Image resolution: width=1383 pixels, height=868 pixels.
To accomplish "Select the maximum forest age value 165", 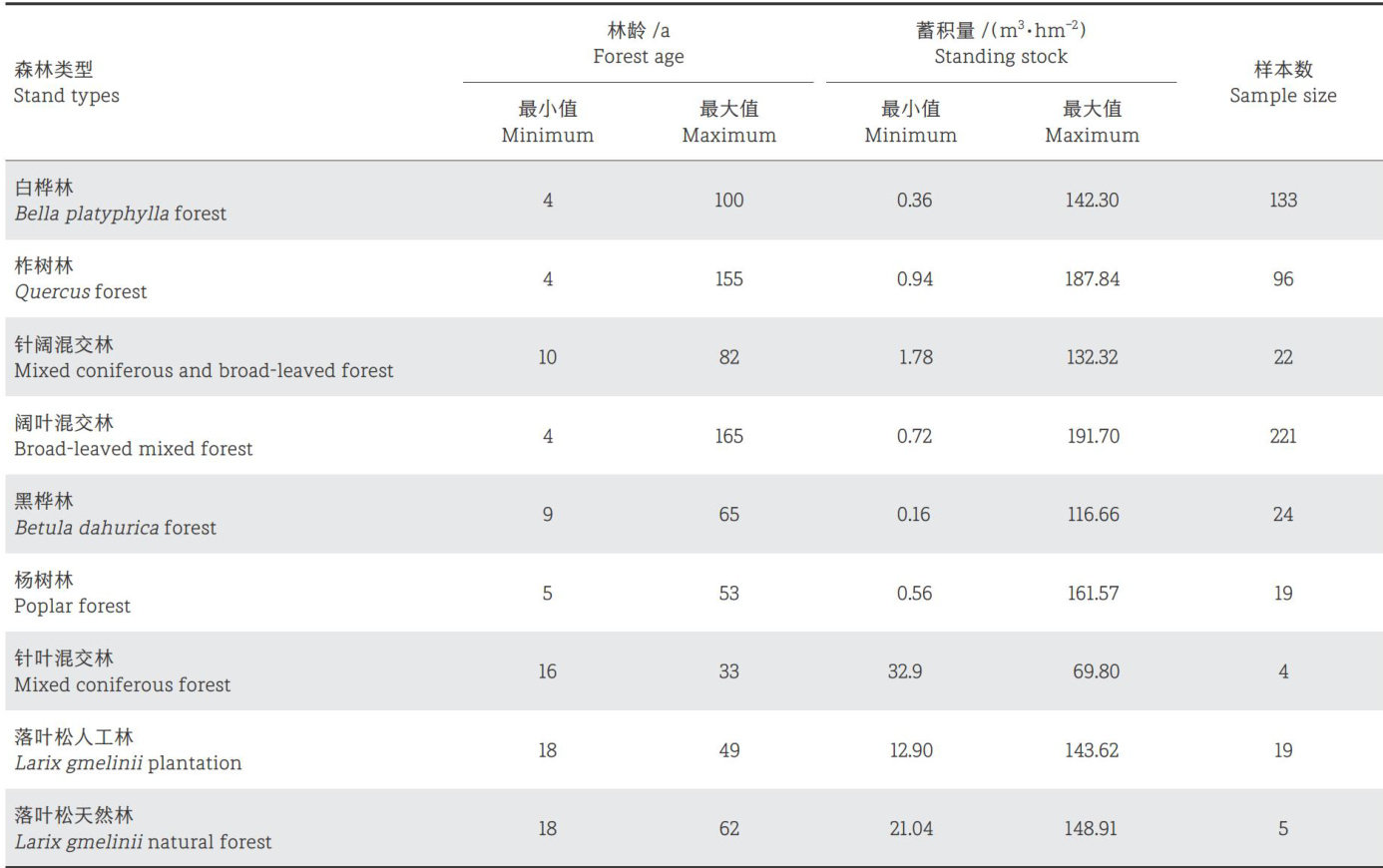I will [728, 436].
